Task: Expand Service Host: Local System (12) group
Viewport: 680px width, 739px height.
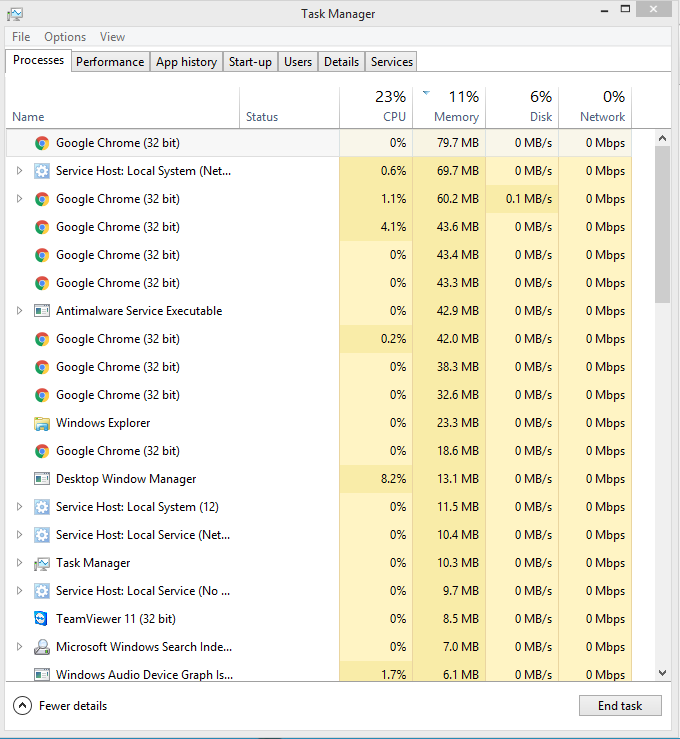Action: pos(19,507)
